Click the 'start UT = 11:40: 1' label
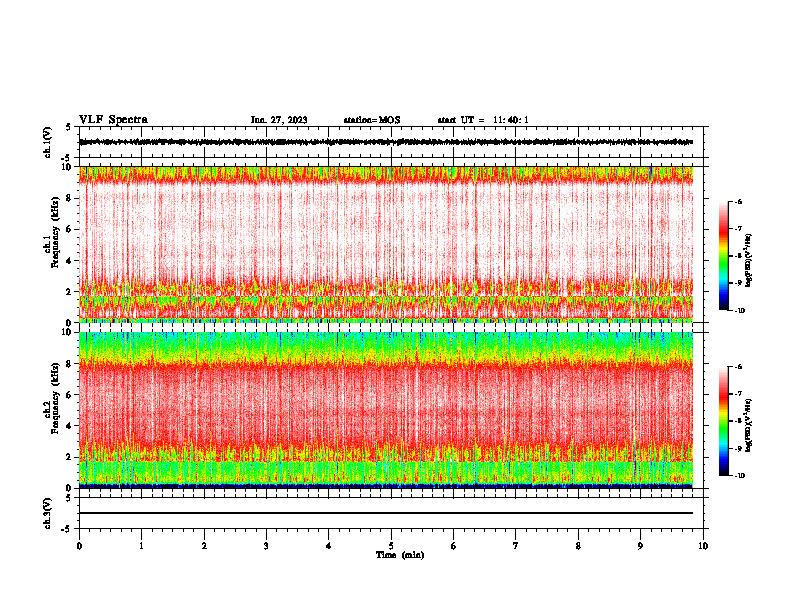 (x=483, y=120)
